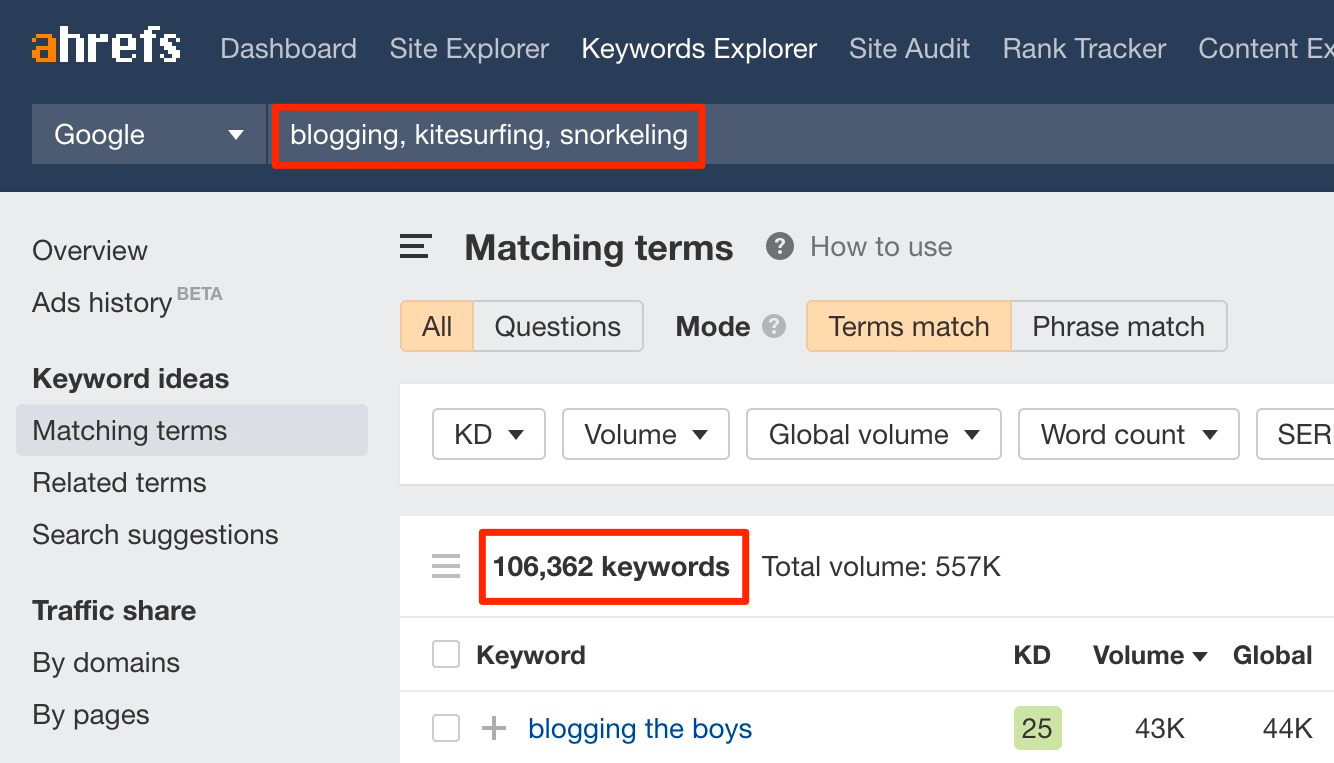Click the list options icon beside keyword count
1334x763 pixels.
446,567
